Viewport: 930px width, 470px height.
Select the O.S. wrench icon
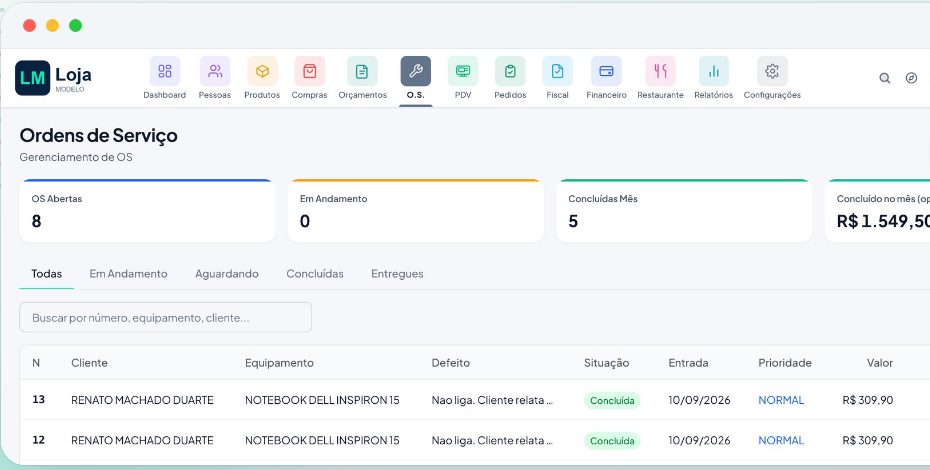tap(416, 72)
